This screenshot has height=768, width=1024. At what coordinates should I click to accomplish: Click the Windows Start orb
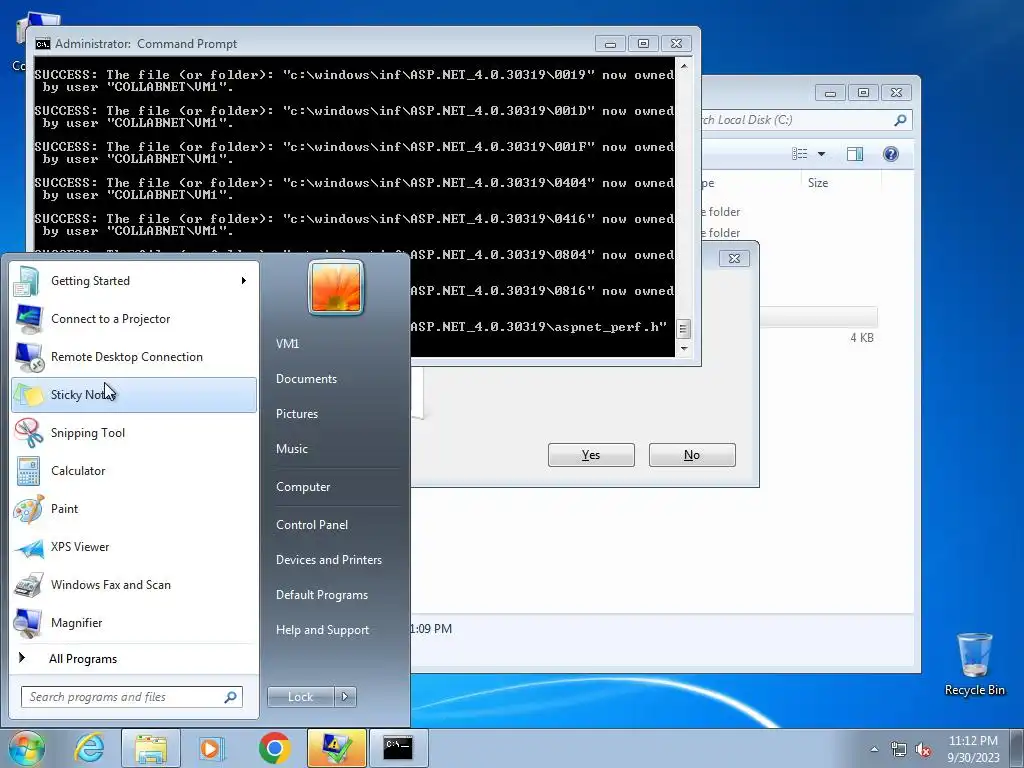(26, 748)
